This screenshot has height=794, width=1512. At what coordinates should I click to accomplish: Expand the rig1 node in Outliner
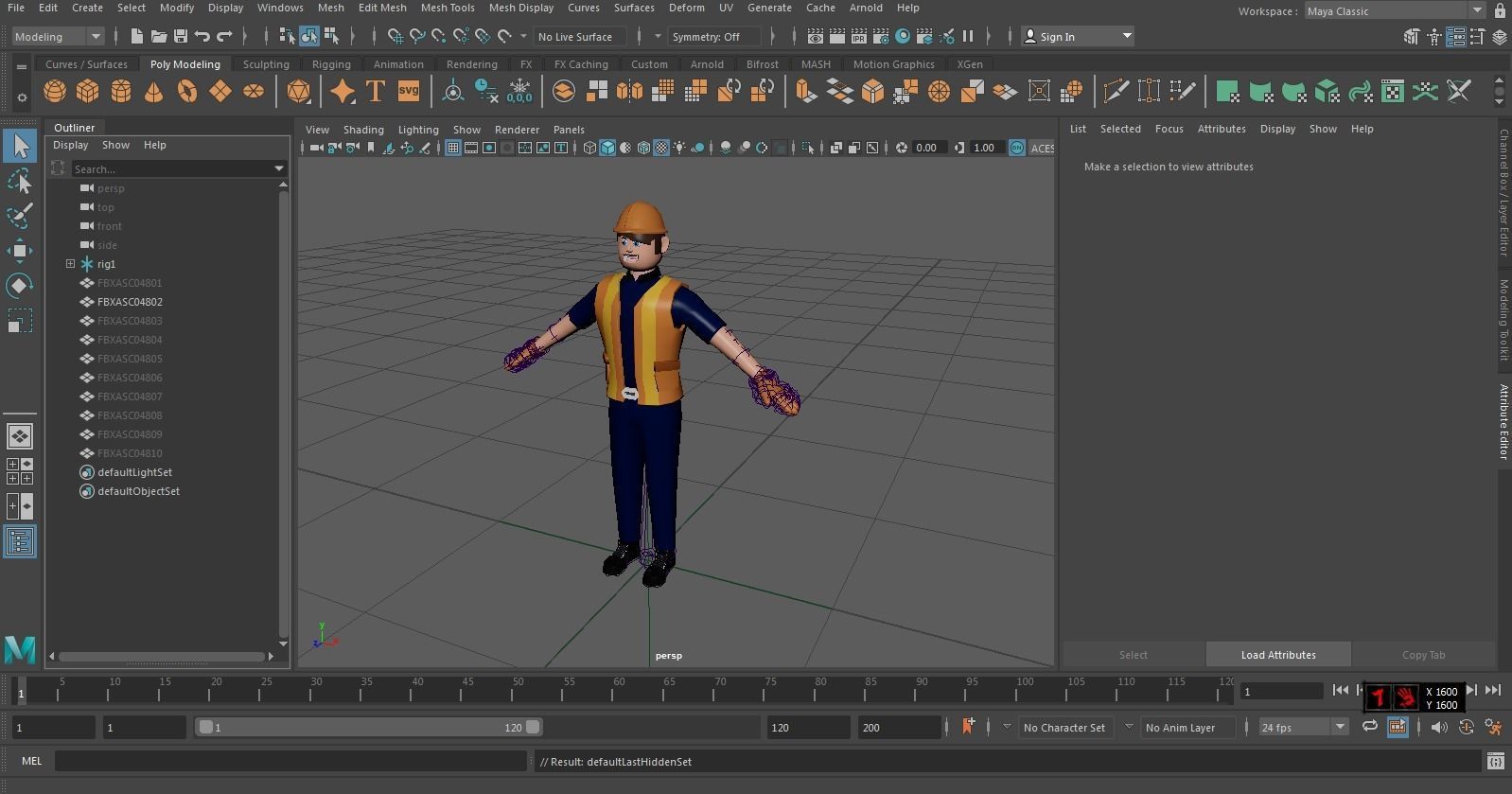click(70, 264)
